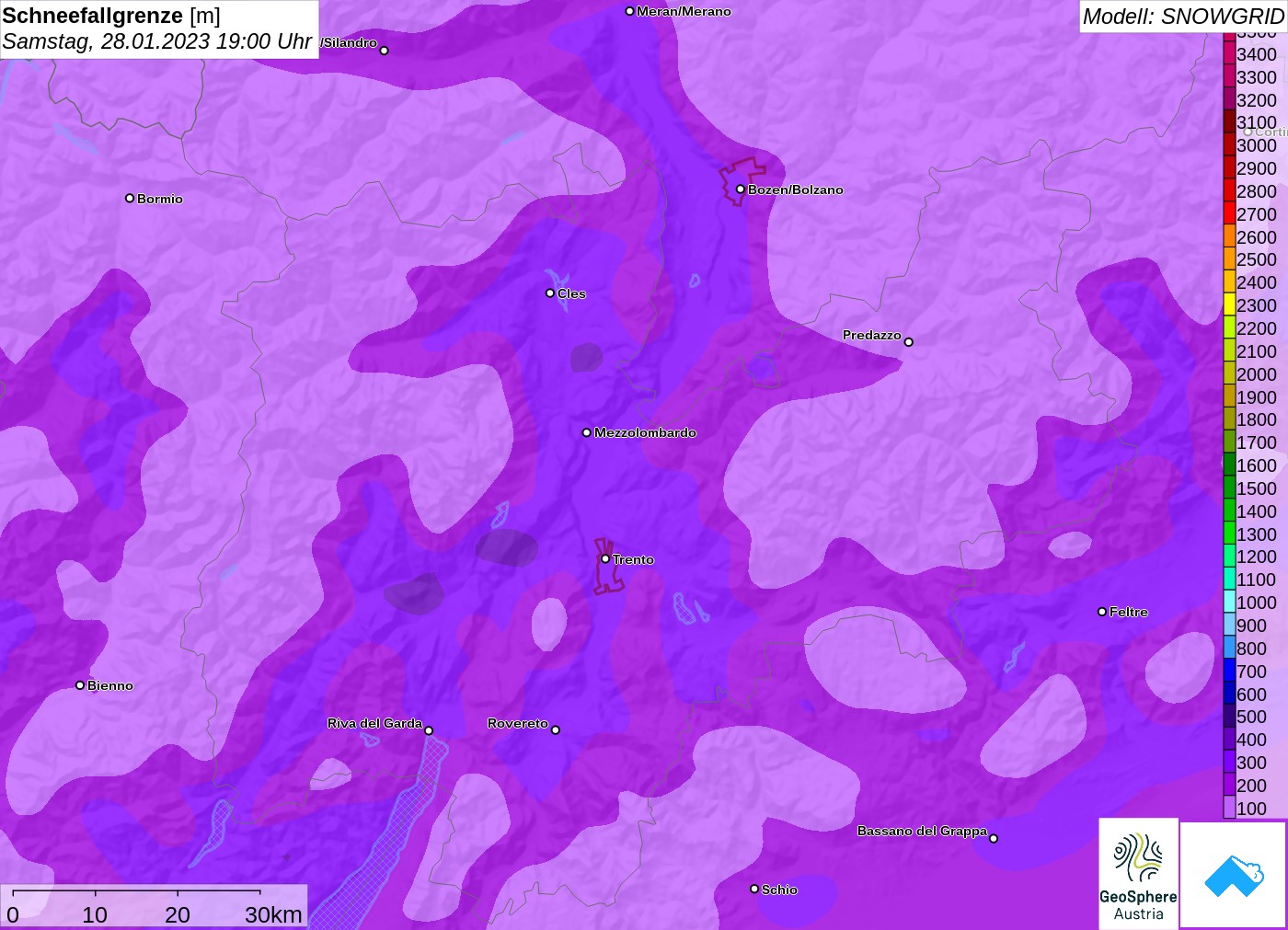Click the legend value '1300'
The height and width of the screenshot is (930, 1288).
point(1257,534)
